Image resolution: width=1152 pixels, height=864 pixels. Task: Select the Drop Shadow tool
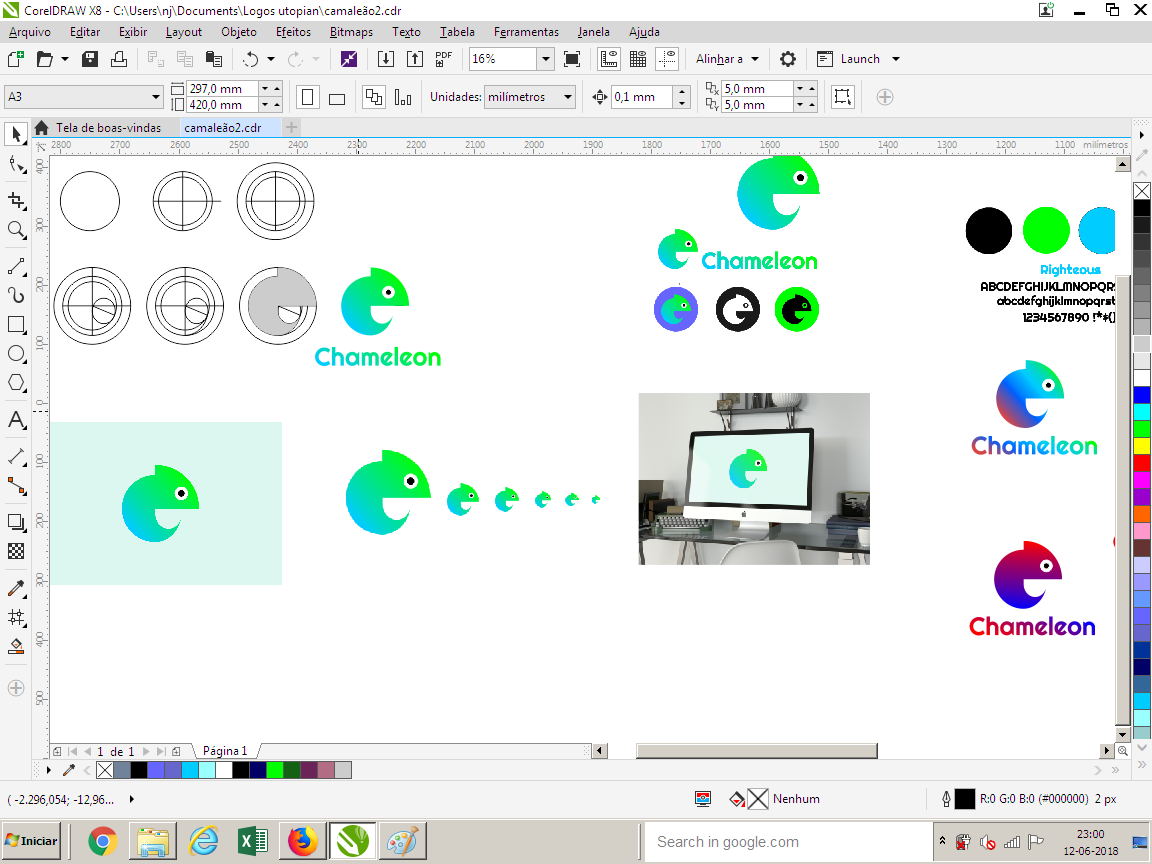click(x=16, y=522)
